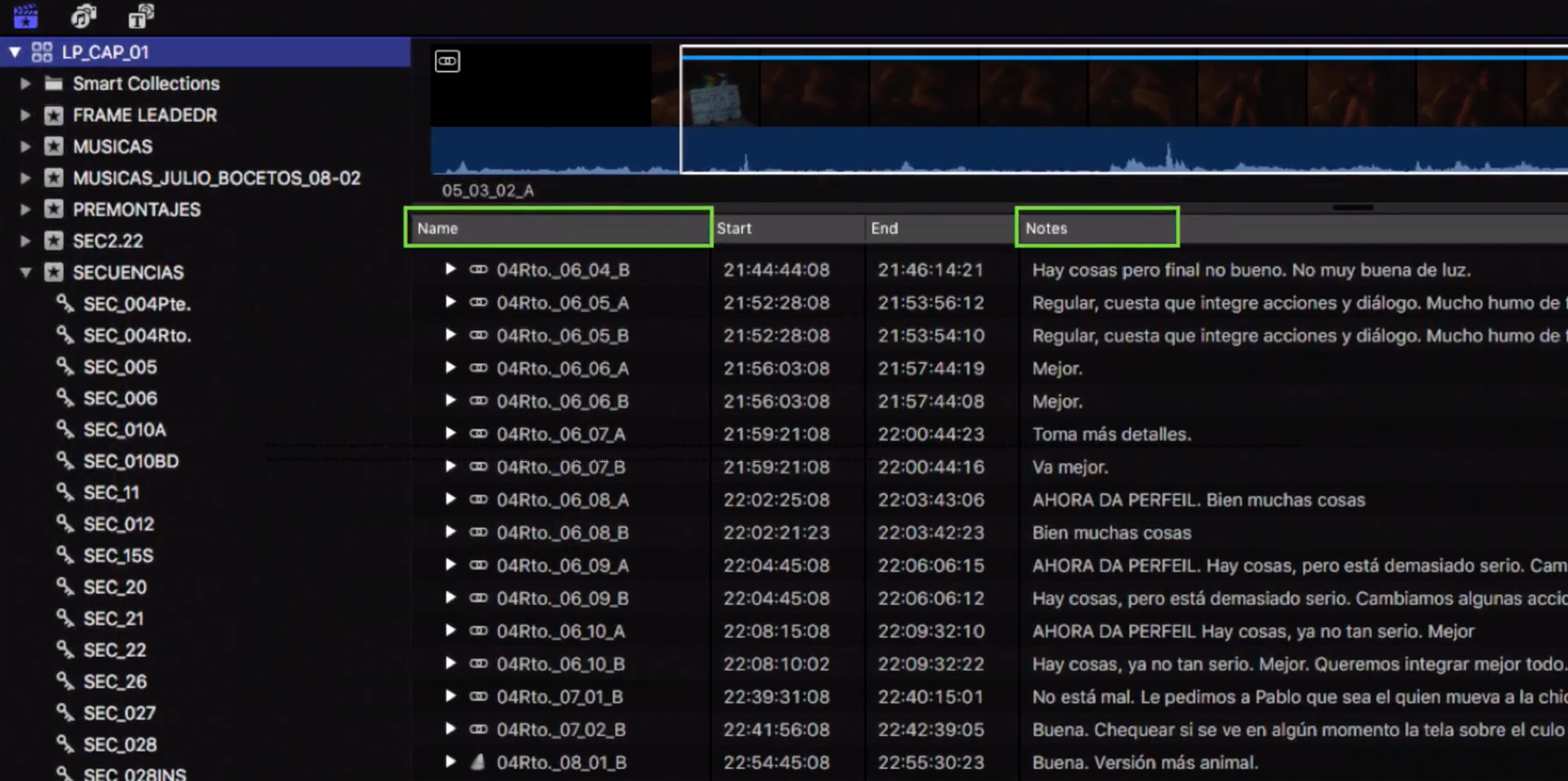Click the audio waveform of clip 05_03_02_A
Image resolution: width=1568 pixels, height=781 pixels.
pyautogui.click(x=998, y=151)
